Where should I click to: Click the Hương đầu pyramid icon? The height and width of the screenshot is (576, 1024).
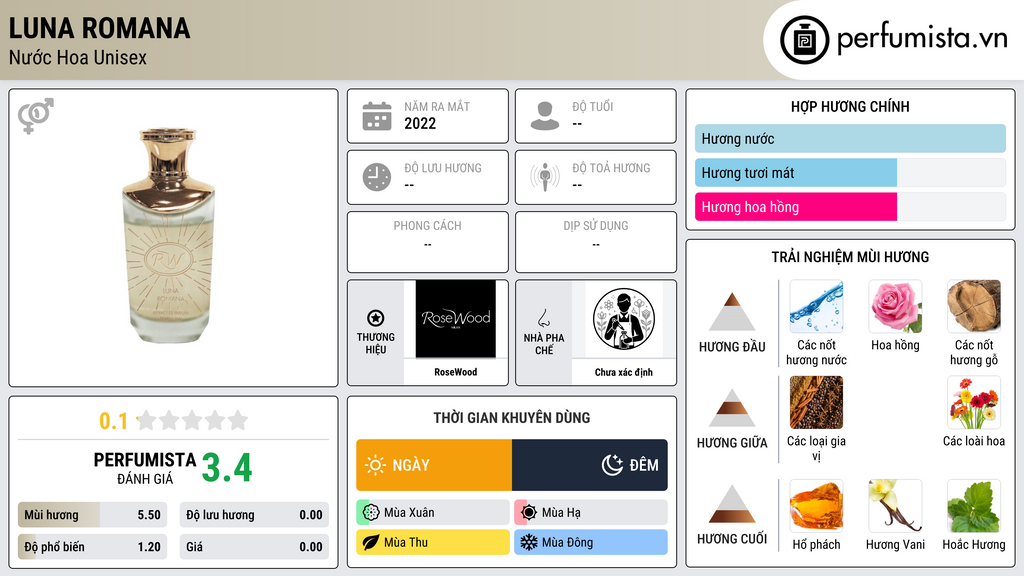(732, 312)
